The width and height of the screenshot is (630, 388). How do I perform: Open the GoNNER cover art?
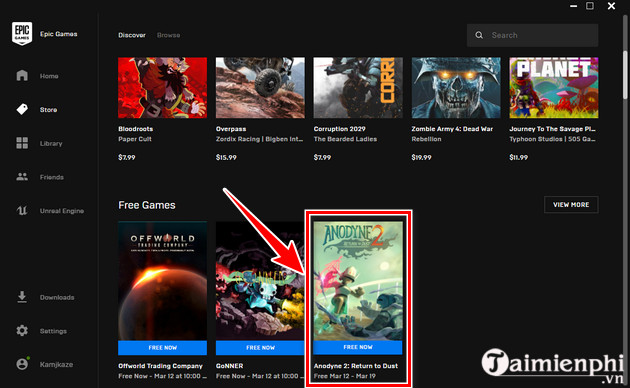tap(260, 281)
